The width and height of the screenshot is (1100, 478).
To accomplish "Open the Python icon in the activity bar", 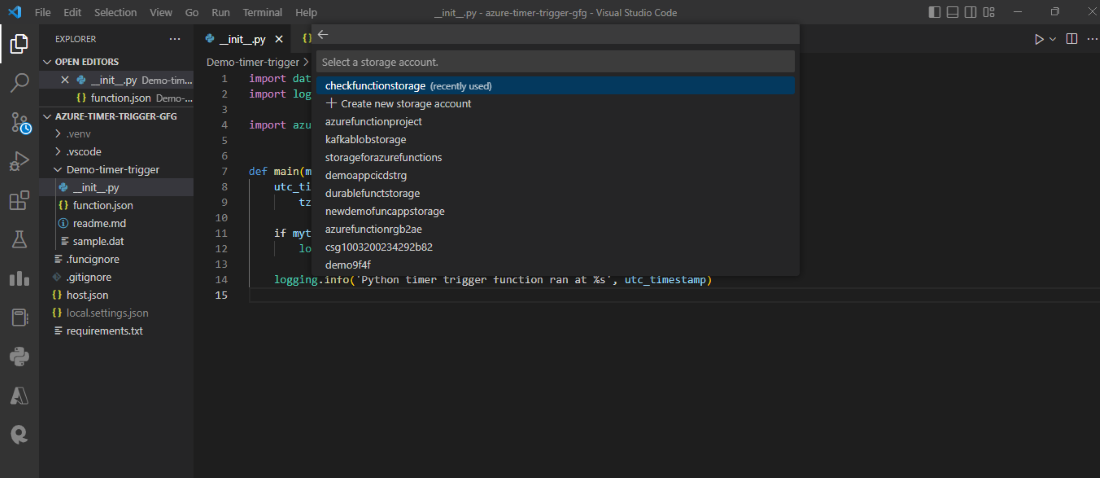I will [19, 357].
